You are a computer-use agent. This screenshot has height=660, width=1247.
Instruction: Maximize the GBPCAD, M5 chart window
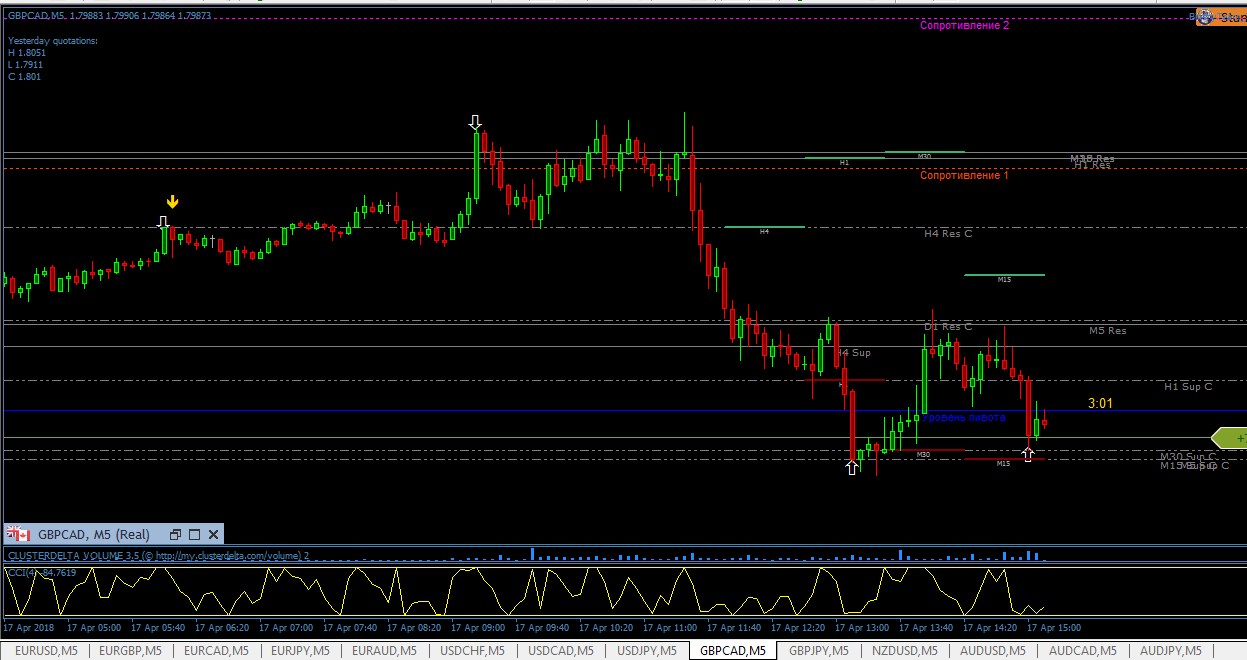[x=194, y=534]
